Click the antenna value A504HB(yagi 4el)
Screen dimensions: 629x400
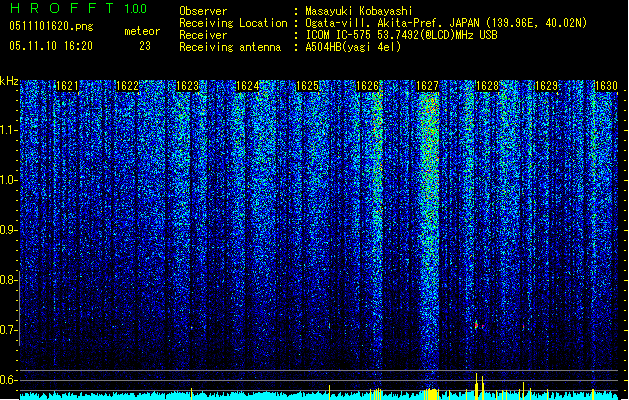(353, 47)
